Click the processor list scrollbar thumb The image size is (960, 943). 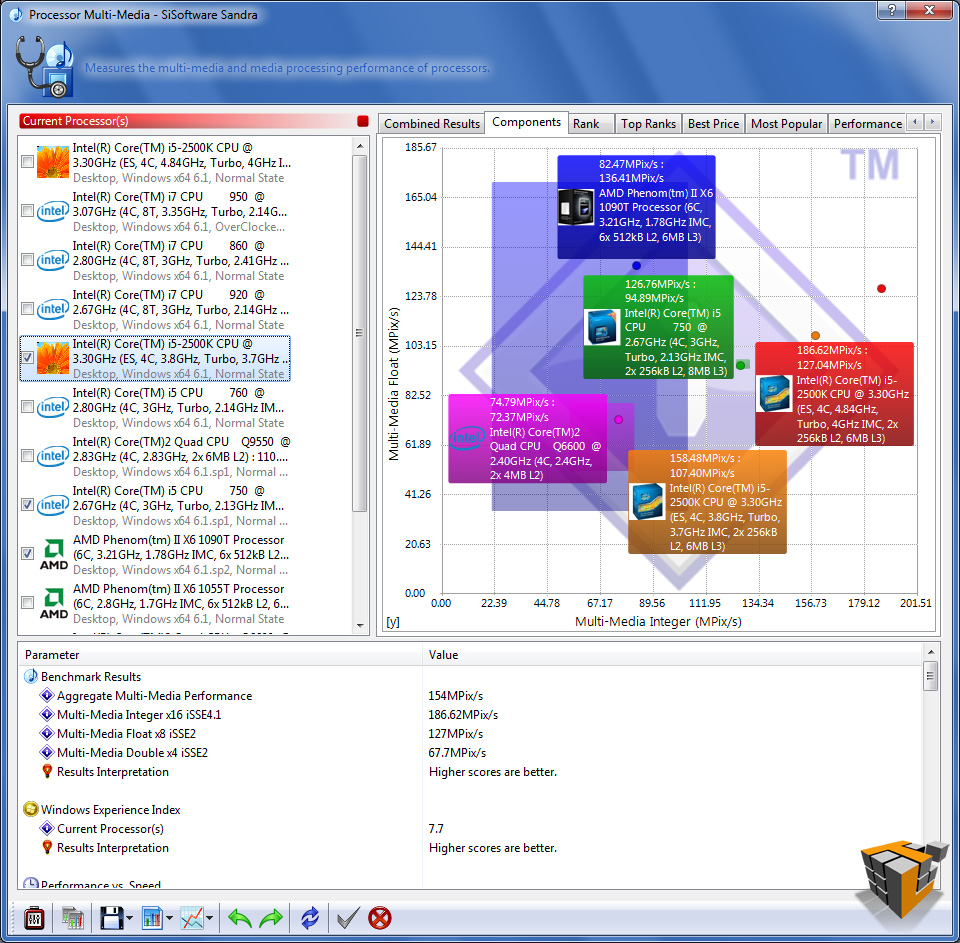click(x=359, y=333)
